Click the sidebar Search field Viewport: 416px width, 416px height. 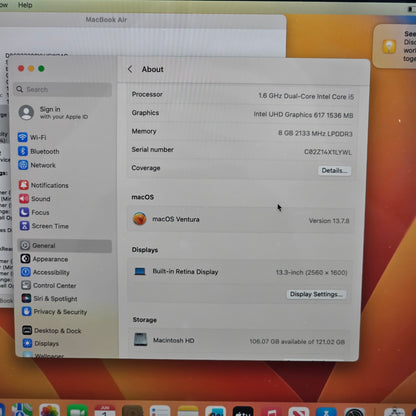tap(63, 89)
